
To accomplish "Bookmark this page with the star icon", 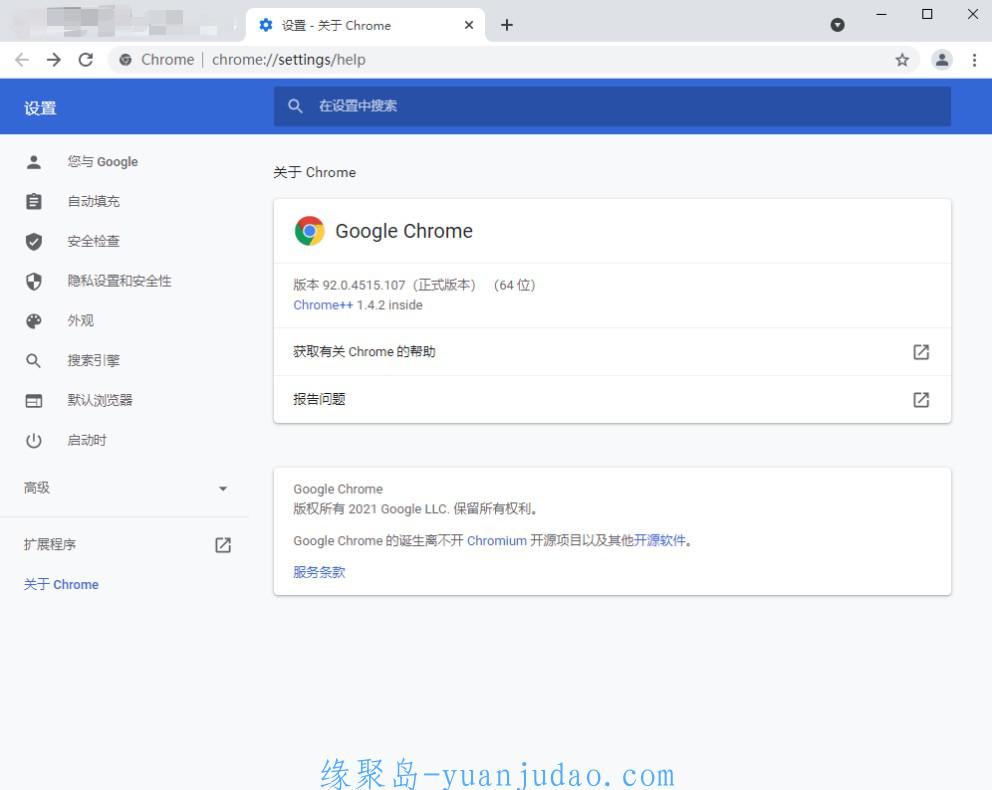I will [902, 59].
